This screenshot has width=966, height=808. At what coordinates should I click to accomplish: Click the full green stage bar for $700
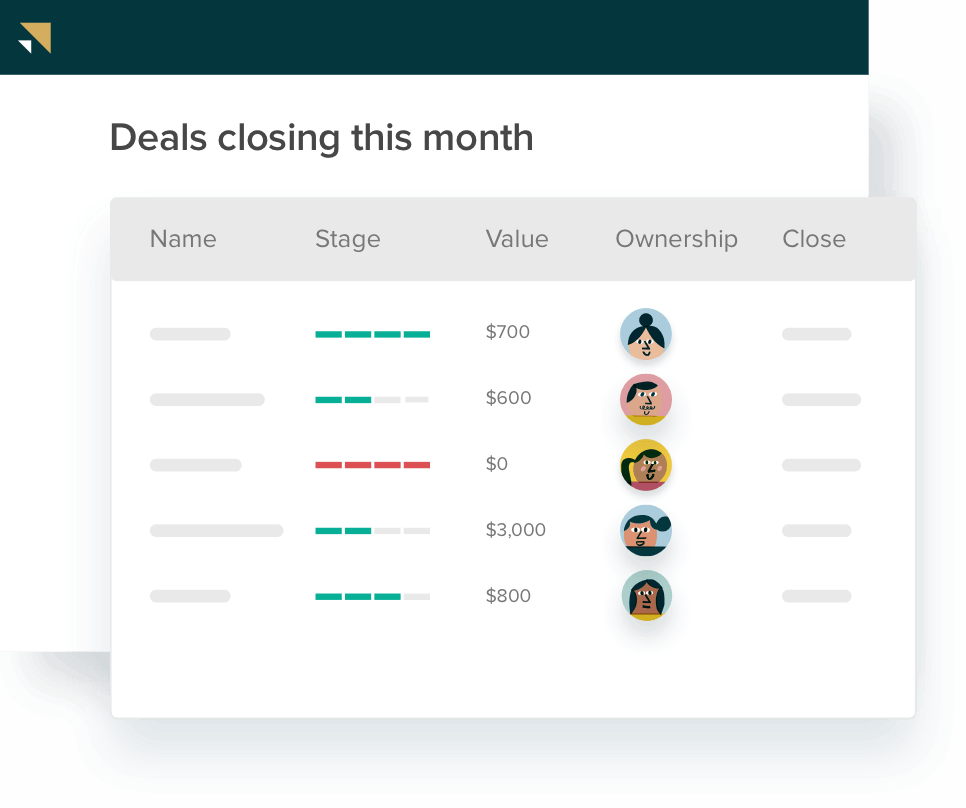click(372, 334)
